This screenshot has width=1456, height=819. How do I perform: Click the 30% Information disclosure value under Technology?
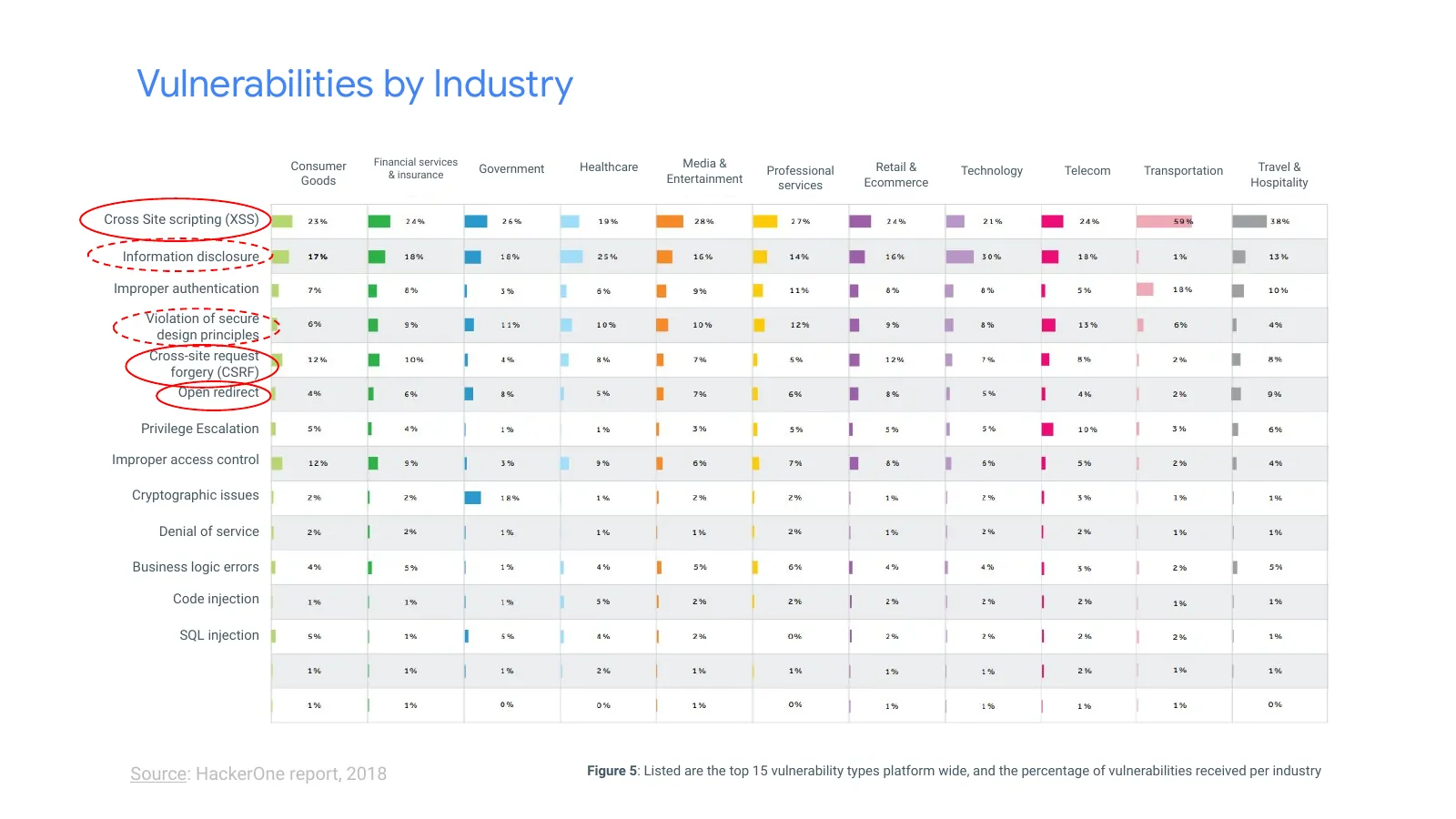[x=991, y=257]
